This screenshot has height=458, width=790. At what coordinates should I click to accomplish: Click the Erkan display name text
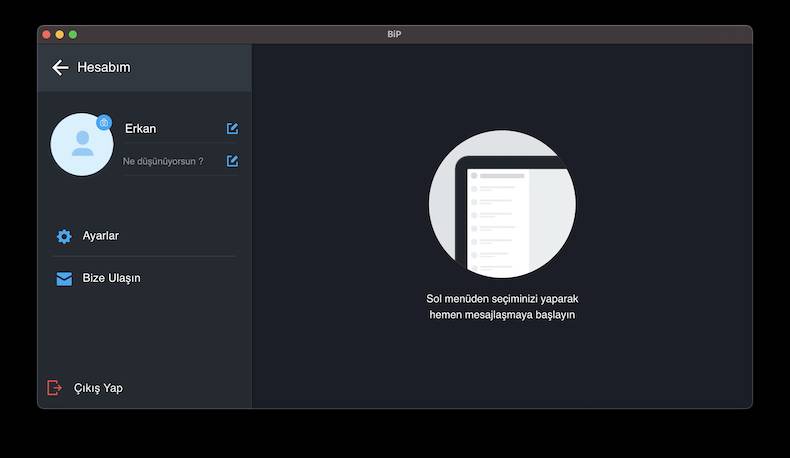coord(140,129)
